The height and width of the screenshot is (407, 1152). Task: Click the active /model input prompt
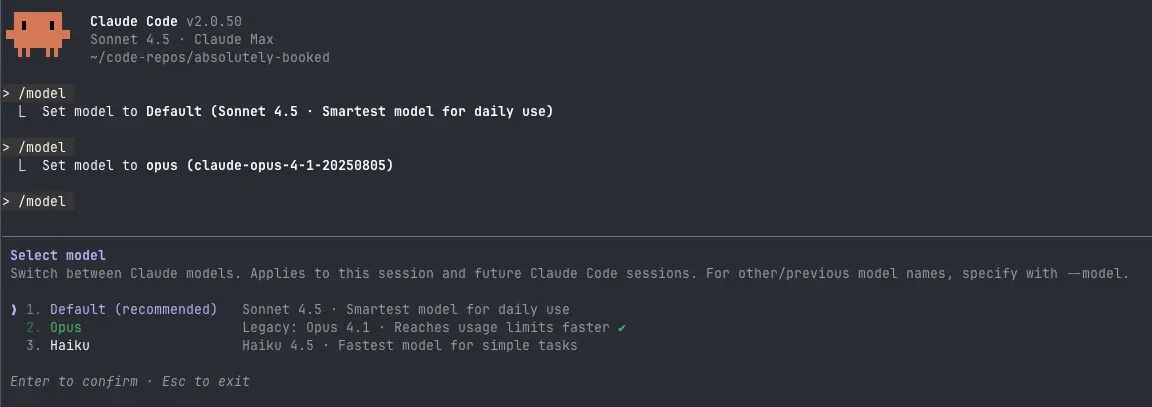[42, 201]
